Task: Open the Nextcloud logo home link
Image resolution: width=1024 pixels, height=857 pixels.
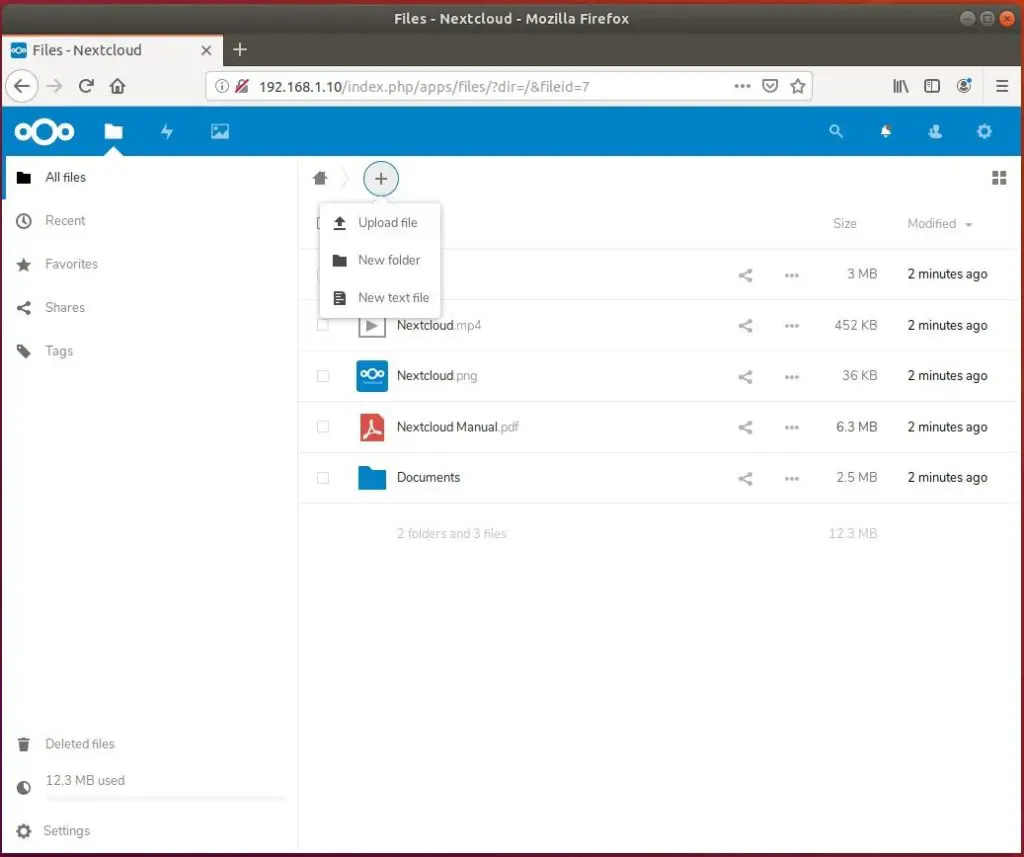Action: [x=44, y=132]
